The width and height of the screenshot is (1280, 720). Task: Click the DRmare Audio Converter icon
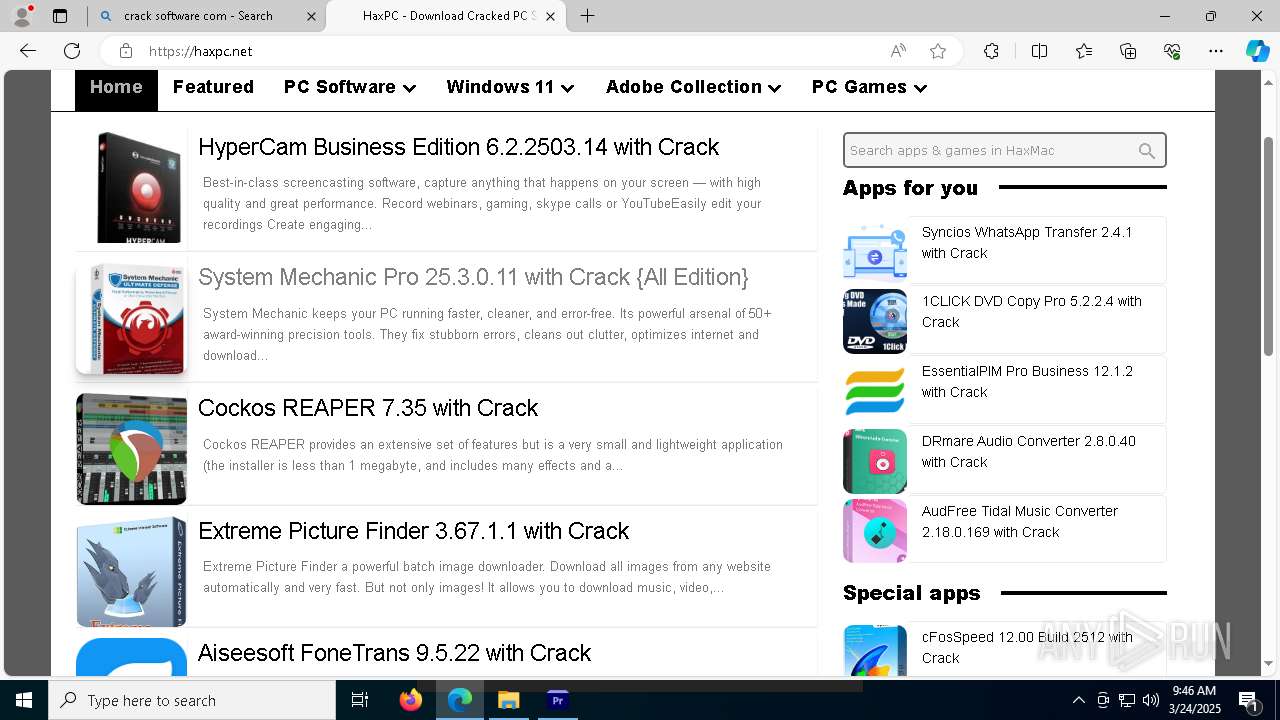[x=875, y=461]
